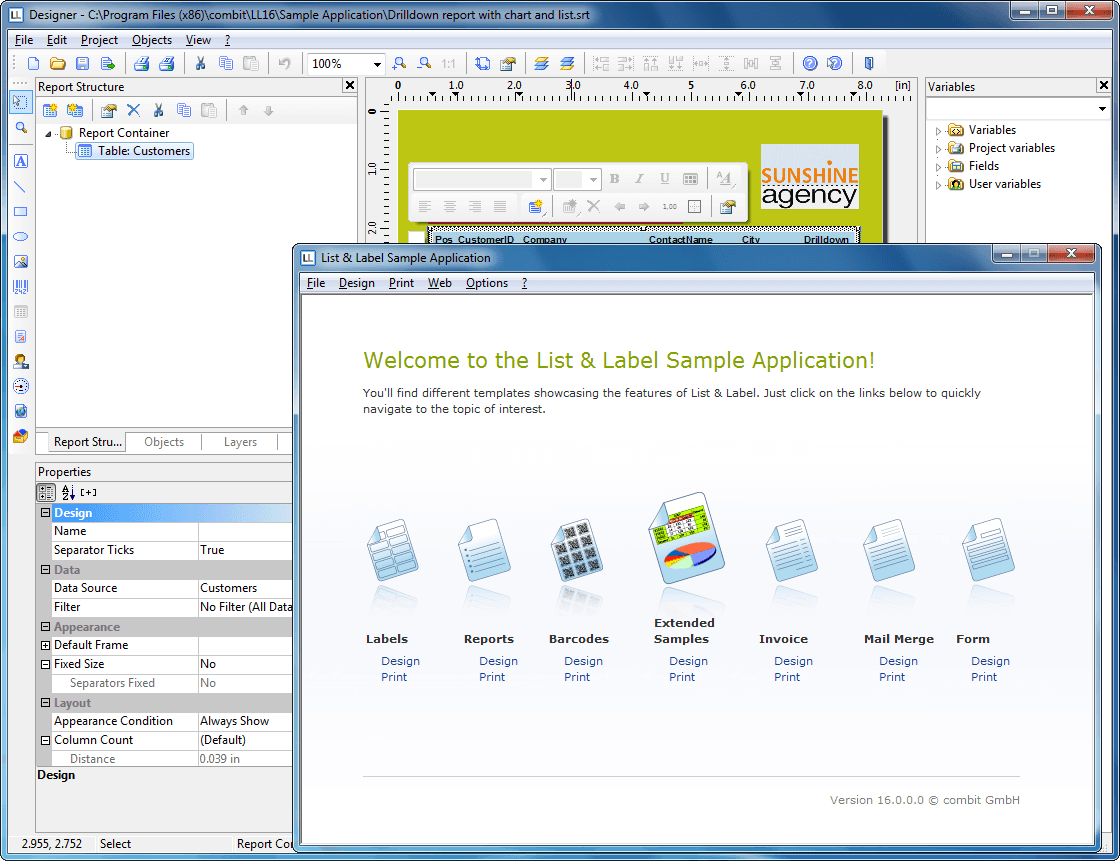Collapse the Report Container tree node

click(x=49, y=134)
